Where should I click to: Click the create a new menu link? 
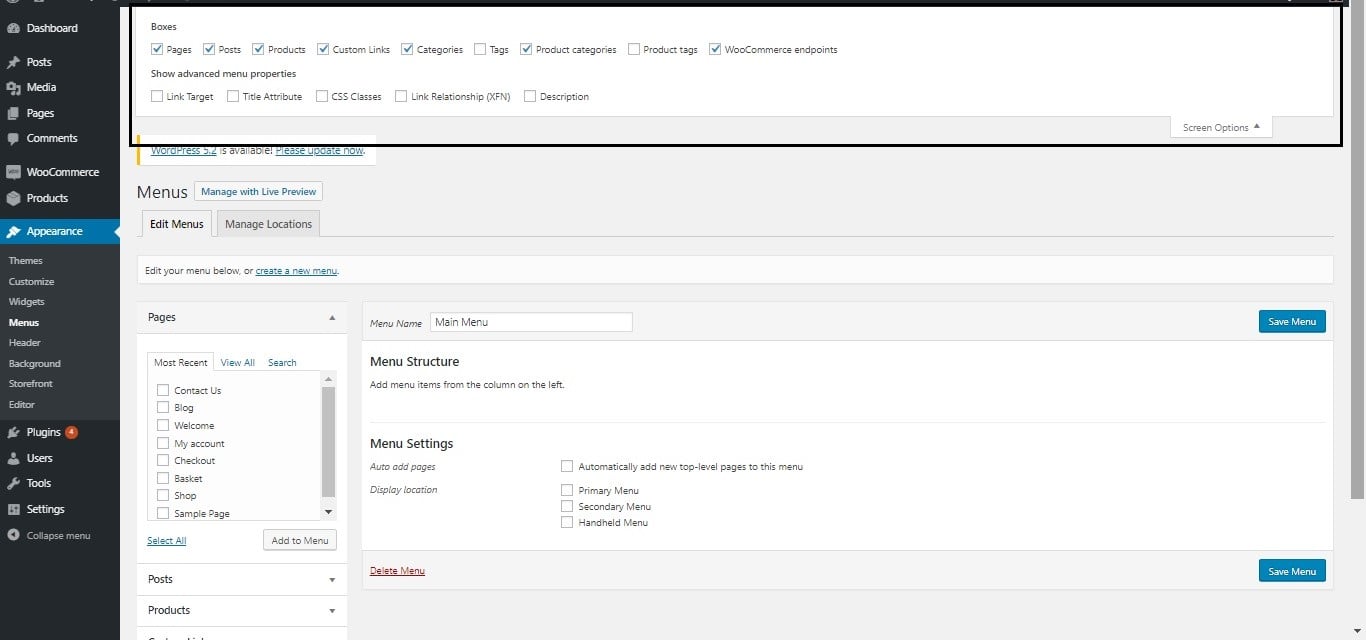296,271
